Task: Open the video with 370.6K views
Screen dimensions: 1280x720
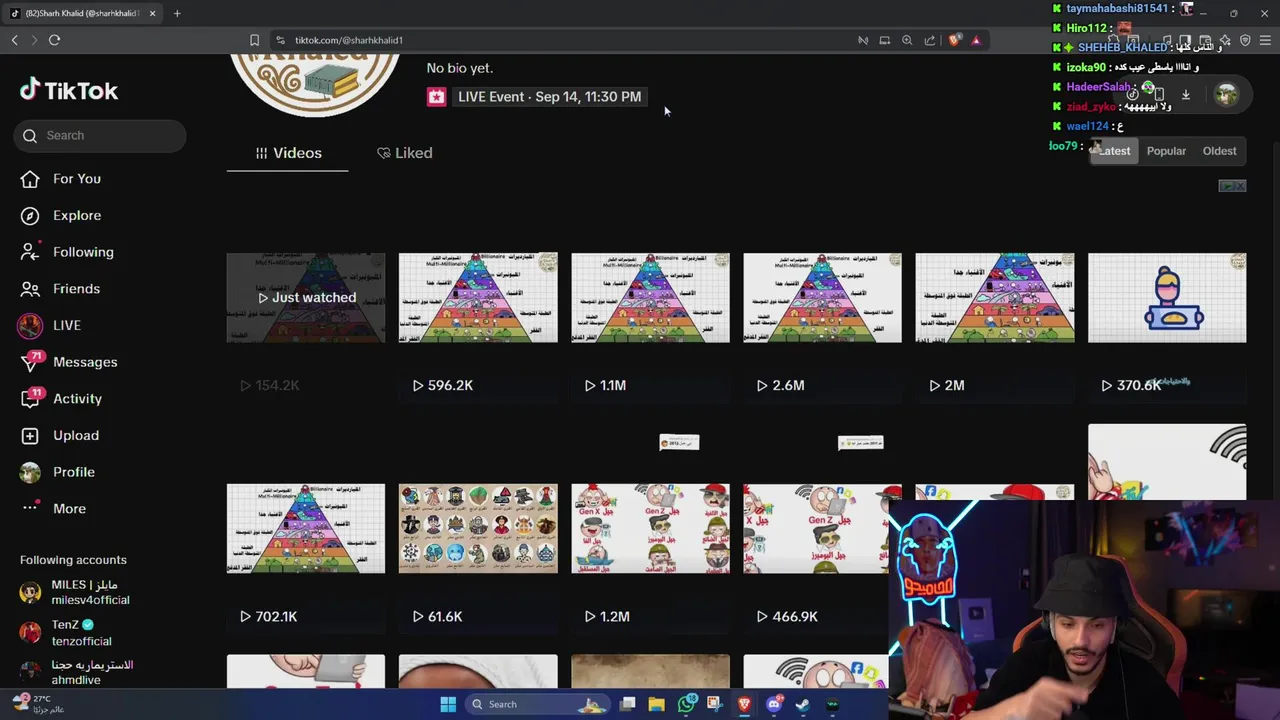Action: (1167, 297)
